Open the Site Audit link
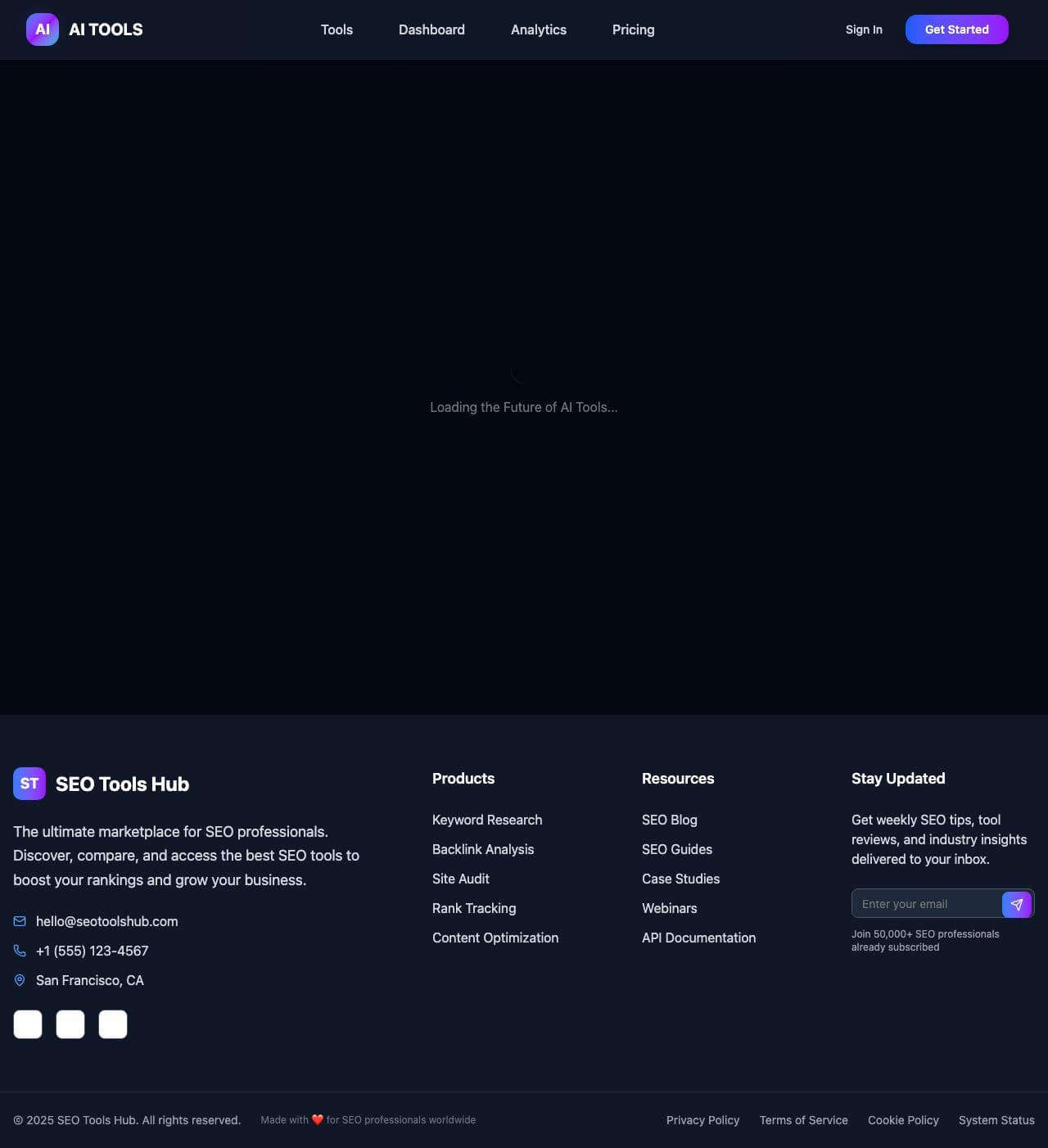1048x1148 pixels. (461, 879)
